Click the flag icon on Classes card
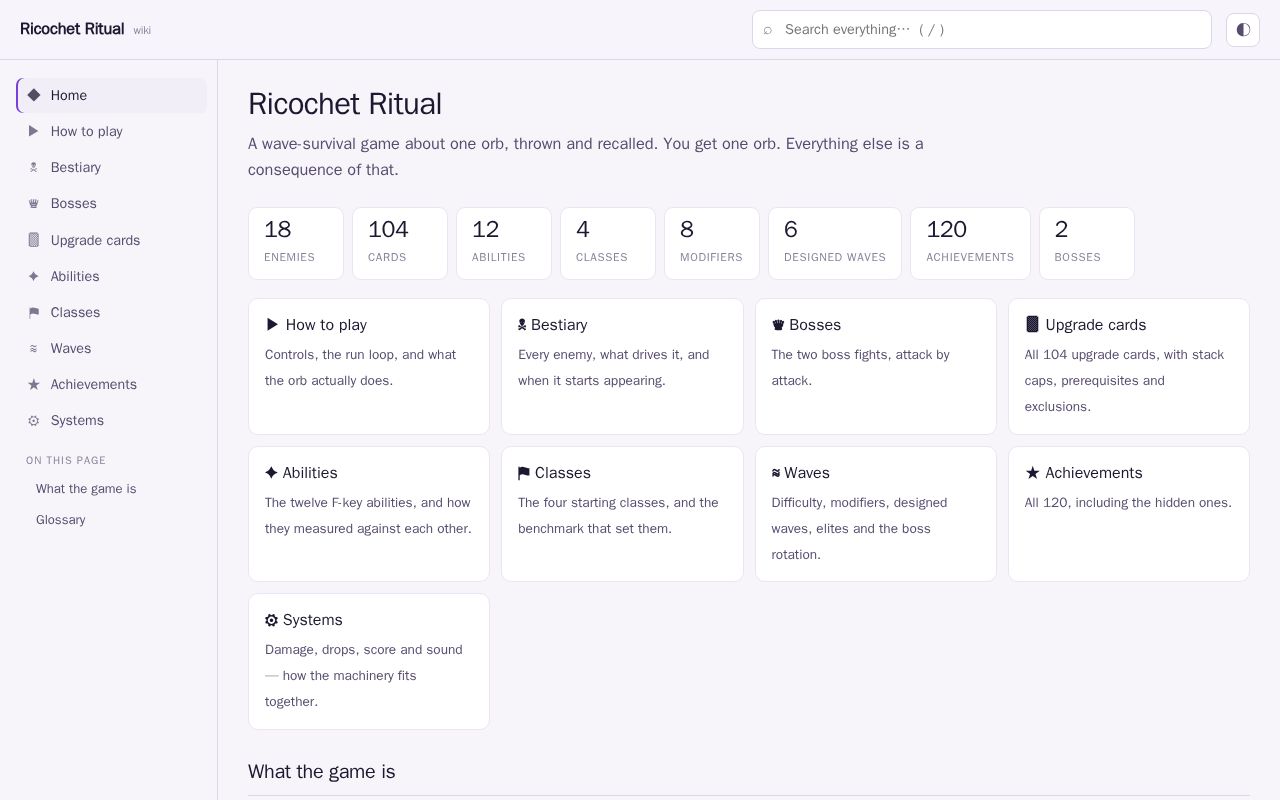The width and height of the screenshot is (1280, 800). tap(524, 473)
